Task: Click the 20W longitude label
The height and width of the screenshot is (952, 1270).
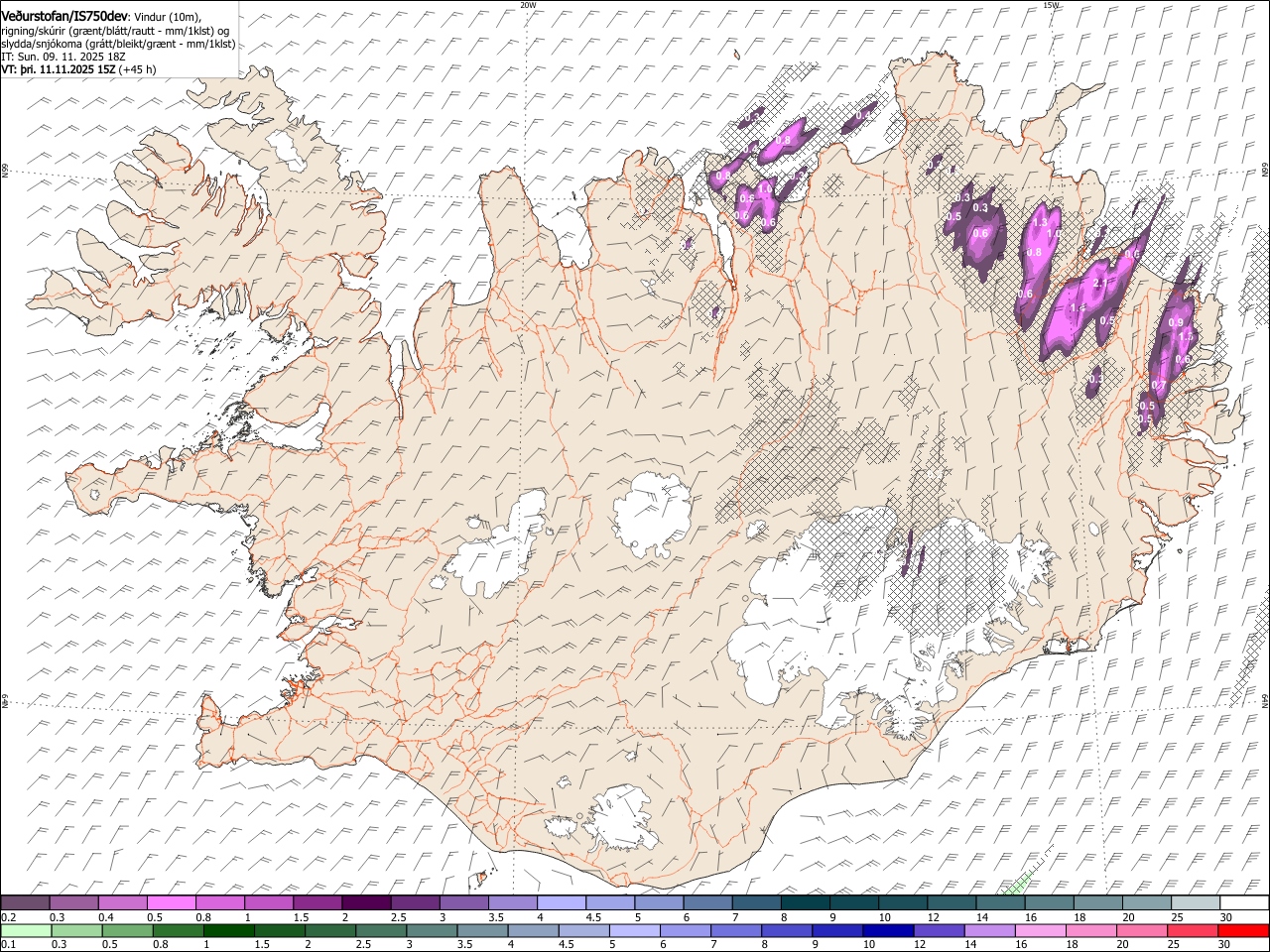Action: point(528,5)
